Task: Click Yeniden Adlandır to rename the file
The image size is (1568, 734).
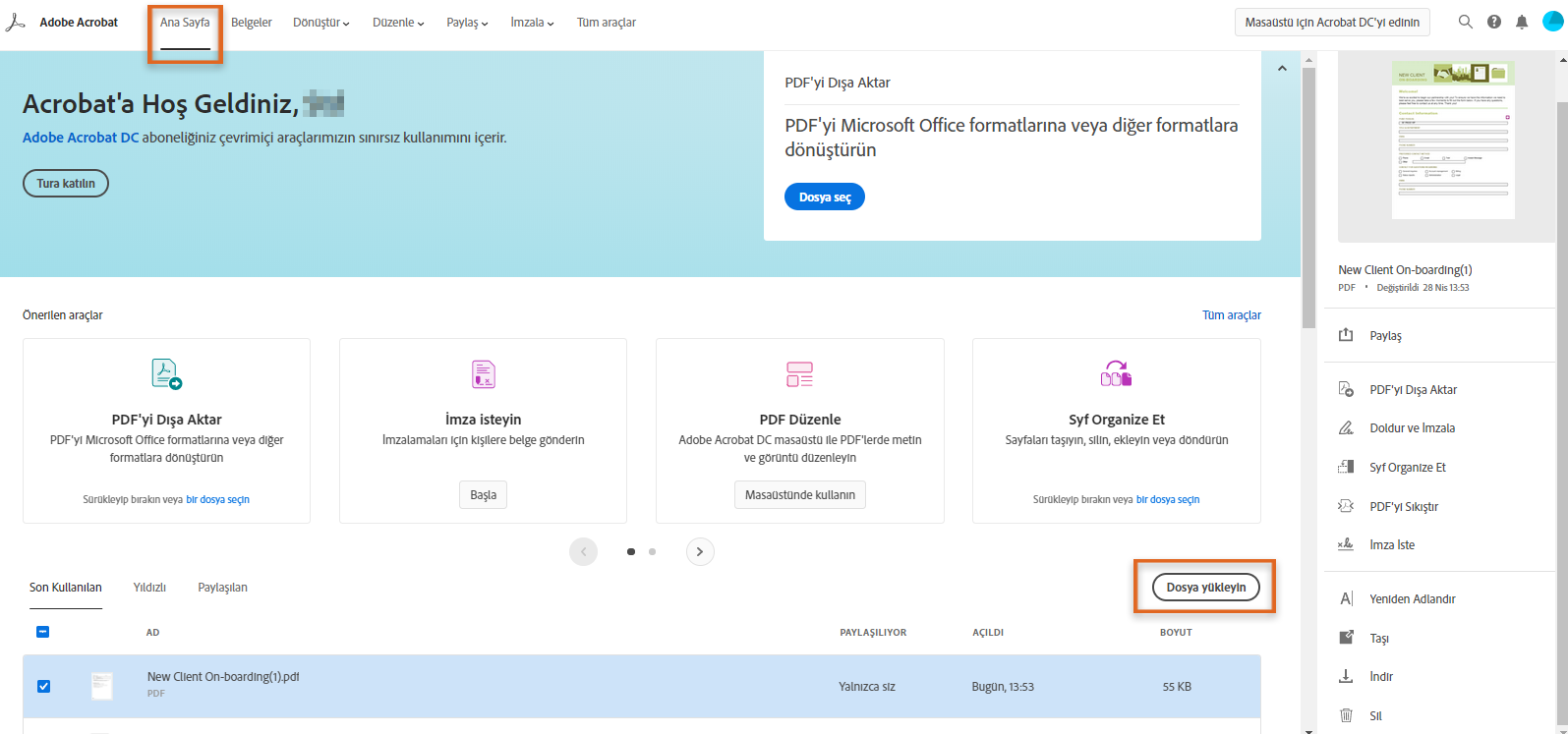Action: [x=1412, y=599]
